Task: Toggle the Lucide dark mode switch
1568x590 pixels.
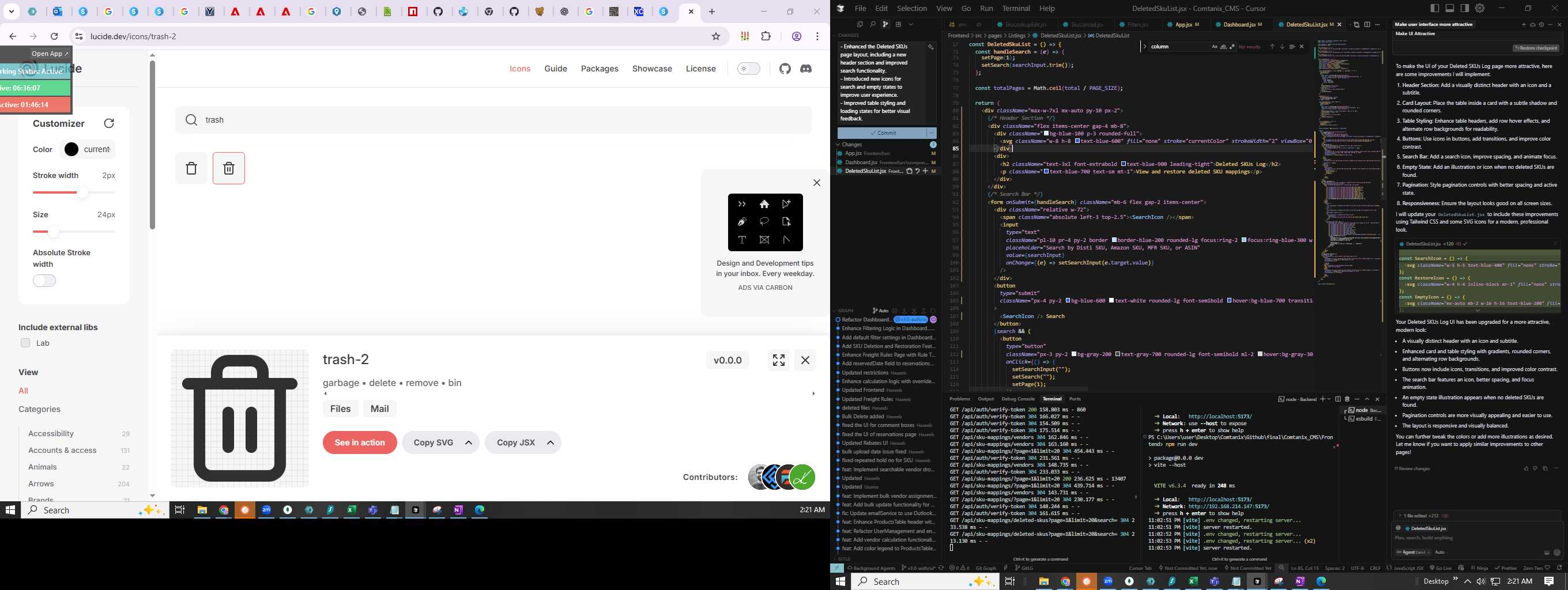Action: [x=749, y=69]
